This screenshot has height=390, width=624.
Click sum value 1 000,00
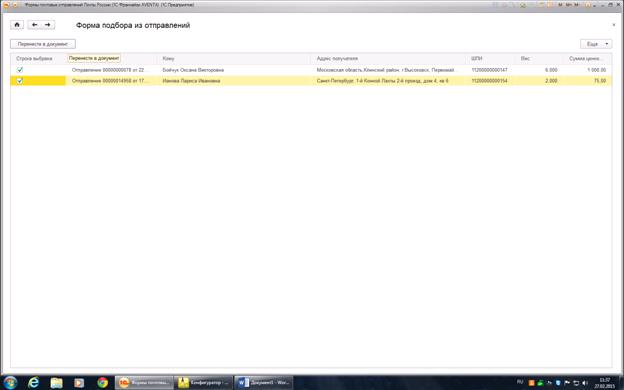pyautogui.click(x=596, y=70)
